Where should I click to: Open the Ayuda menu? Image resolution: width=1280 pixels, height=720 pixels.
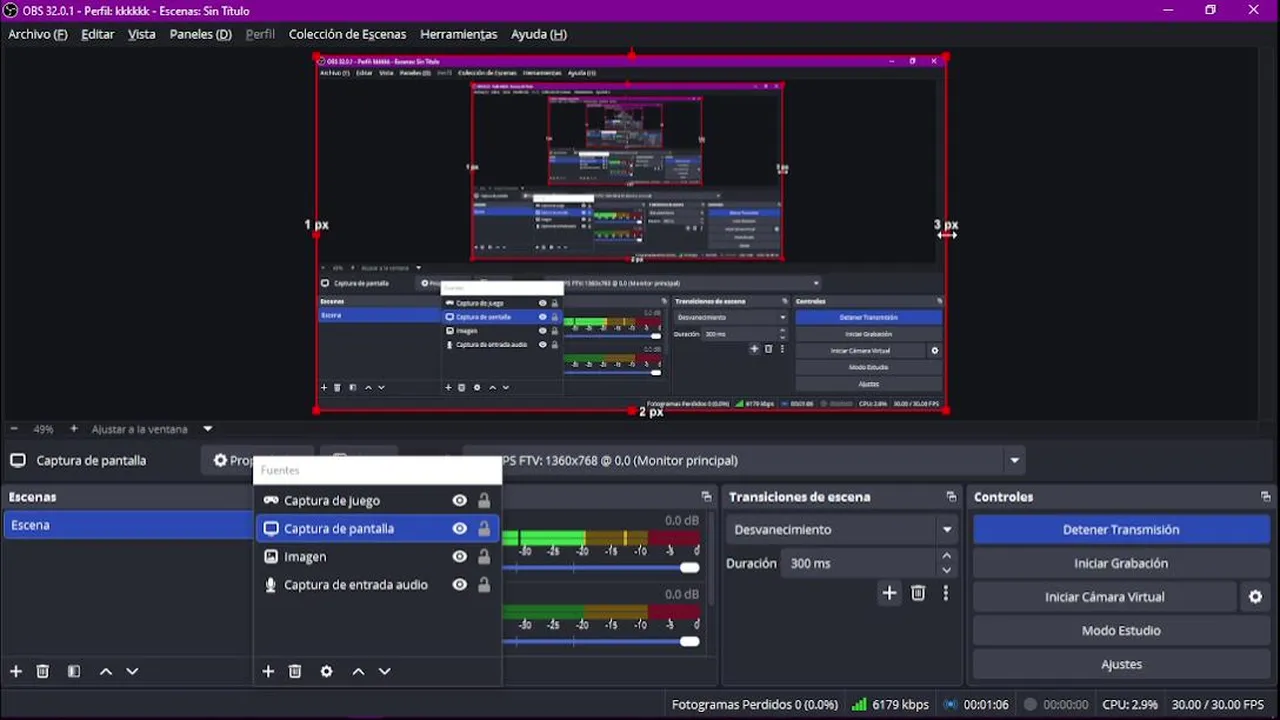click(539, 34)
